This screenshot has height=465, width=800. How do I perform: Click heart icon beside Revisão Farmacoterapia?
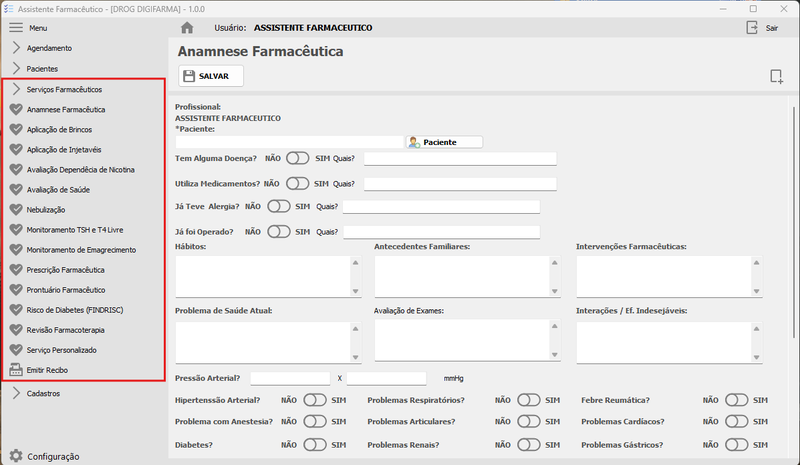(16, 330)
